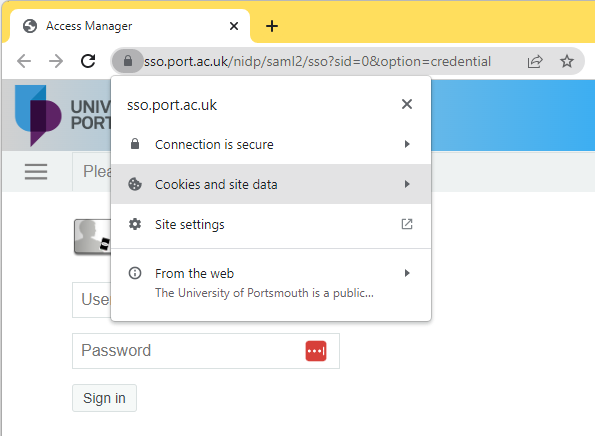This screenshot has height=436, width=595.
Task: Click Site settings external link icon
Action: pyautogui.click(x=407, y=224)
